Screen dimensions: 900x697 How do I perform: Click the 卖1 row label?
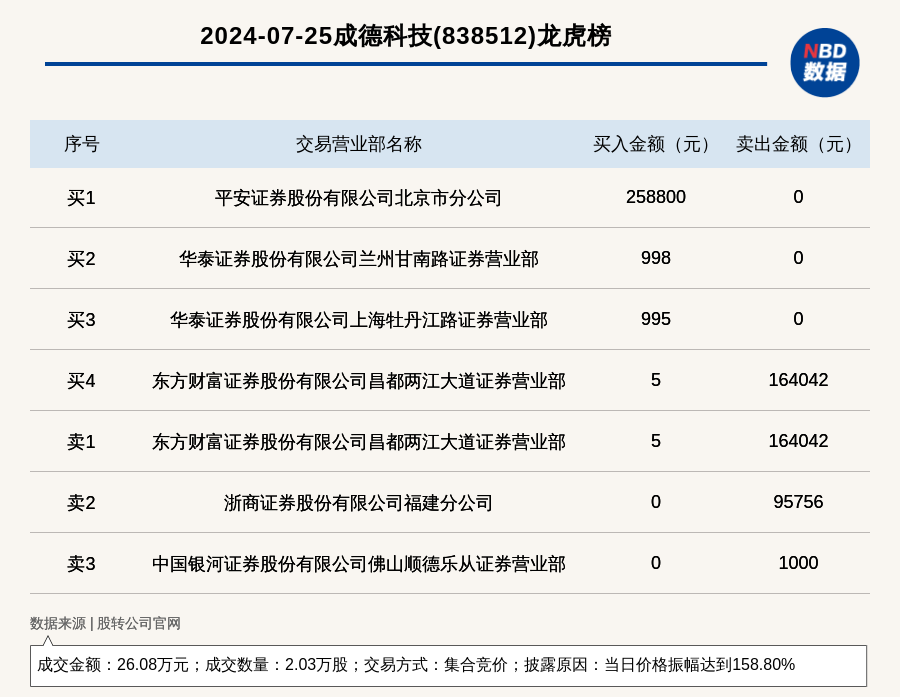tap(81, 442)
